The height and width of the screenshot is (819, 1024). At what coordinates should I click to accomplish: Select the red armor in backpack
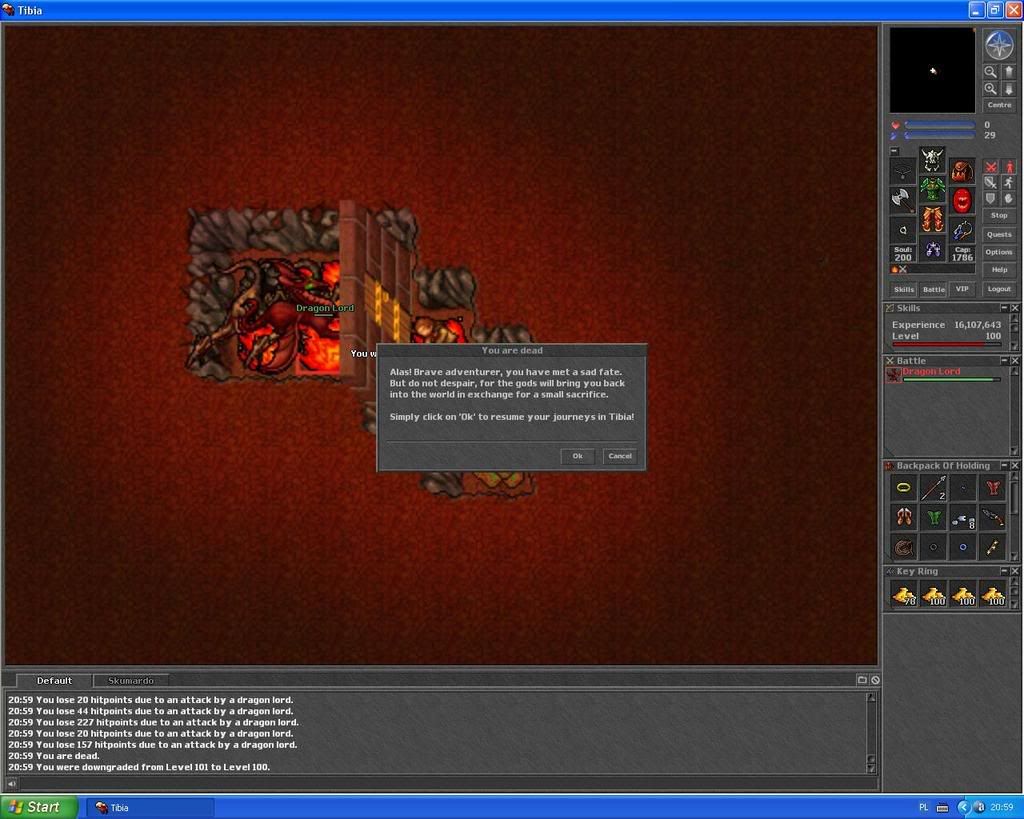(993, 487)
